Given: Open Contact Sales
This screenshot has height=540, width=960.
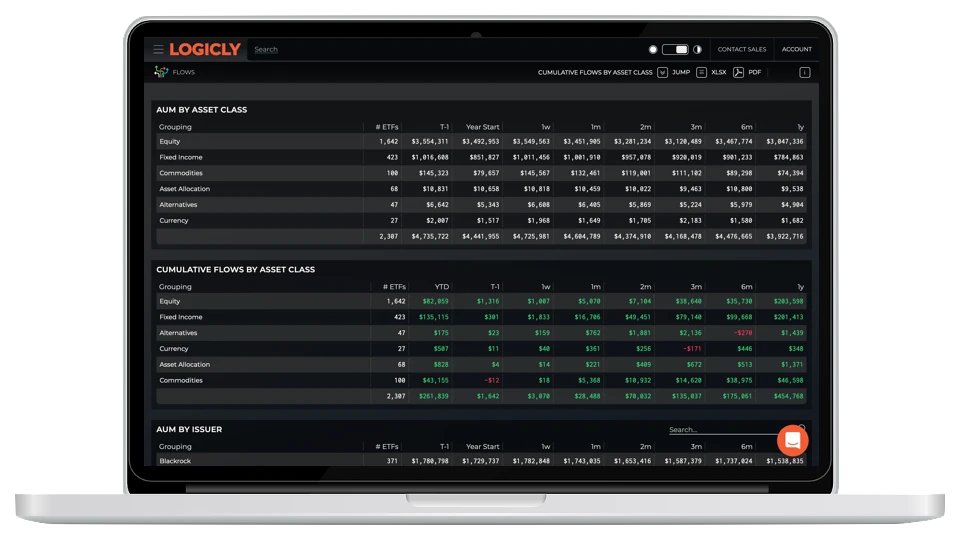Looking at the screenshot, I should point(741,50).
